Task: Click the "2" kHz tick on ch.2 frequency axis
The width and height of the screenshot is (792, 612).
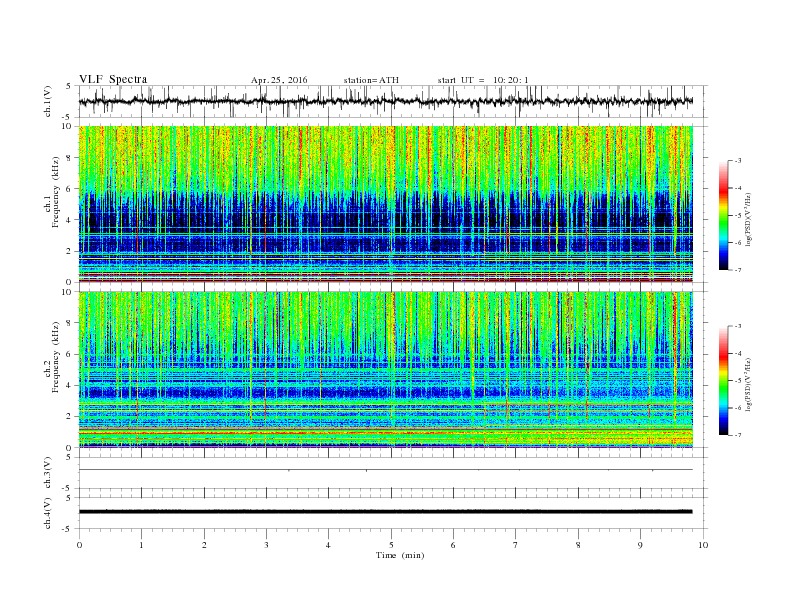Action: click(x=70, y=417)
